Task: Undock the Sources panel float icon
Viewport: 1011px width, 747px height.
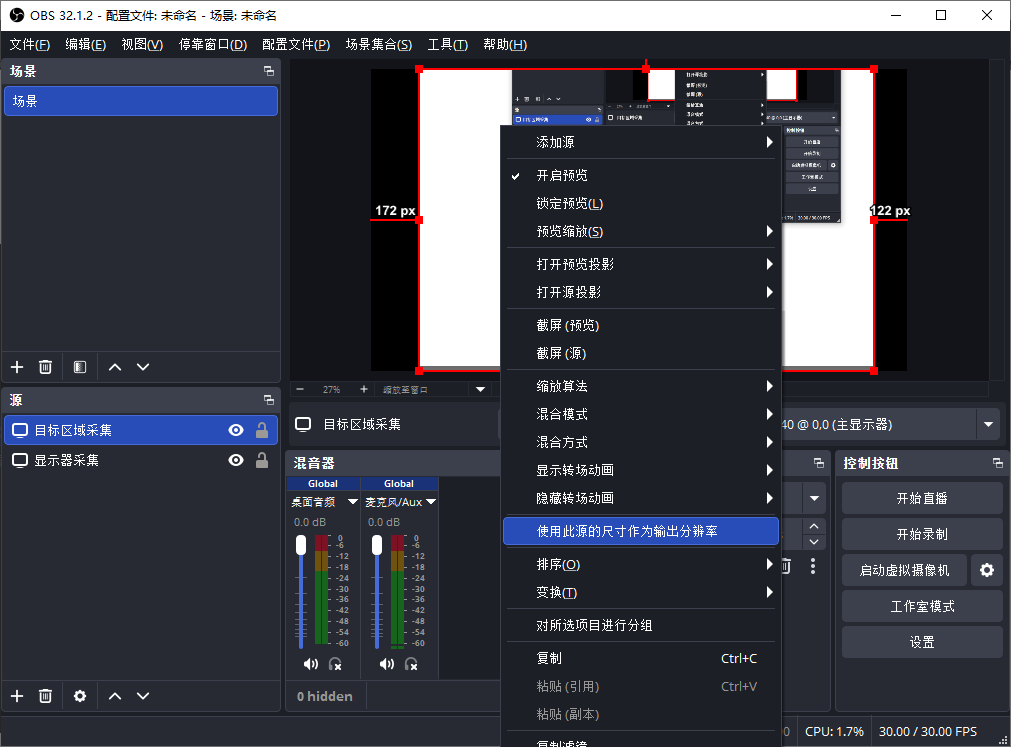Action: (269, 400)
